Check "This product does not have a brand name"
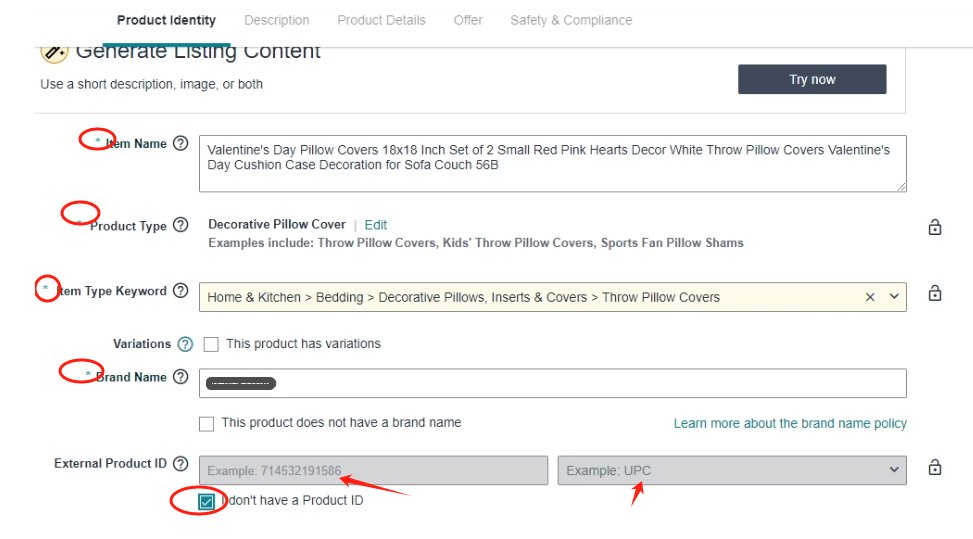Screen dimensions: 973x539 coord(207,423)
